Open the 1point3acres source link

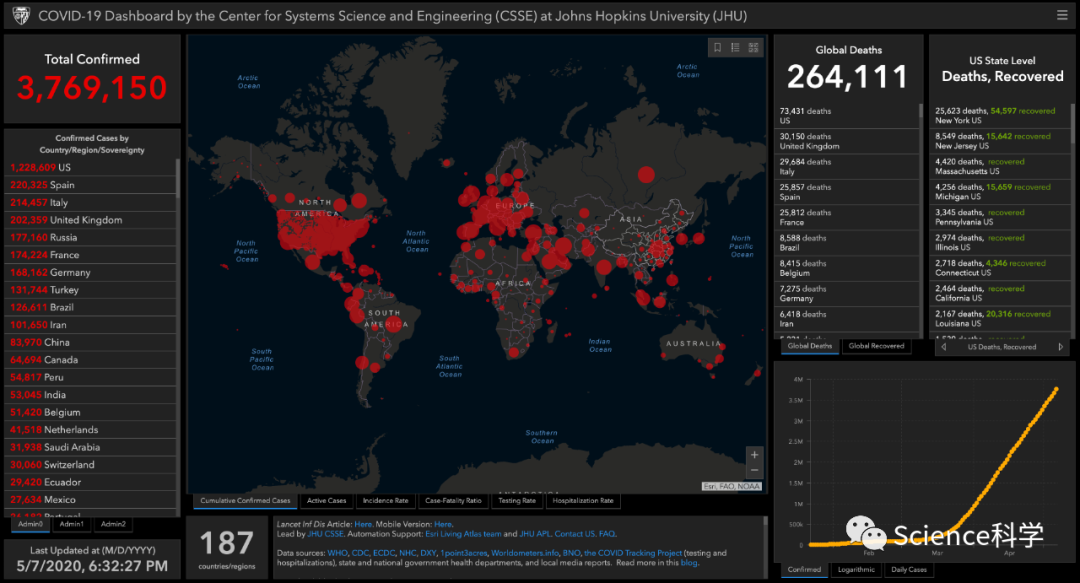click(464, 553)
